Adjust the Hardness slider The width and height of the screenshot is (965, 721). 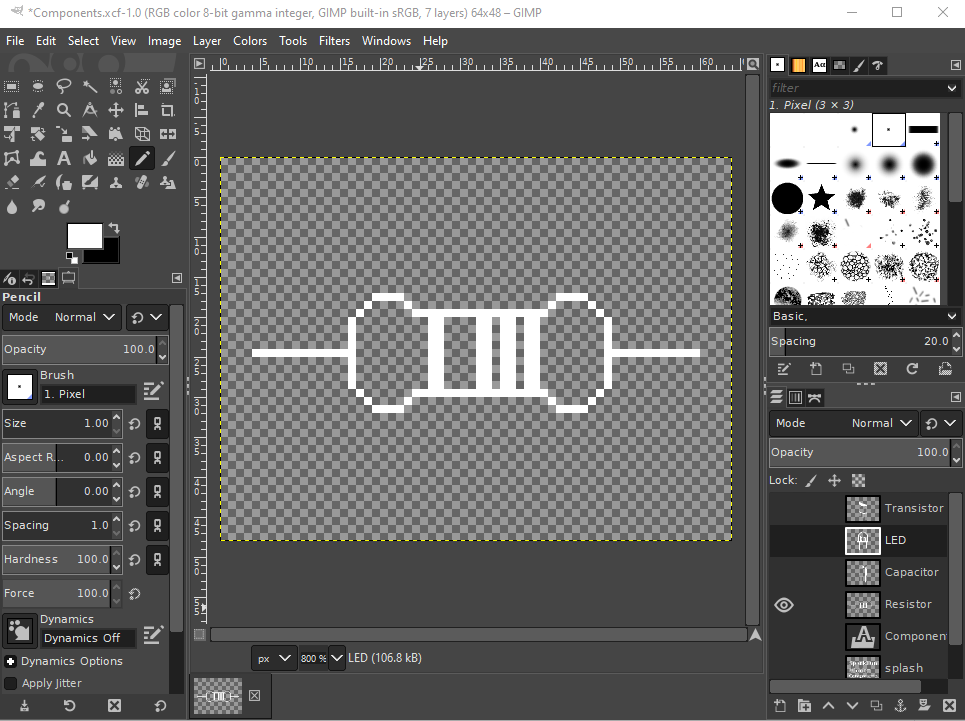(x=62, y=559)
